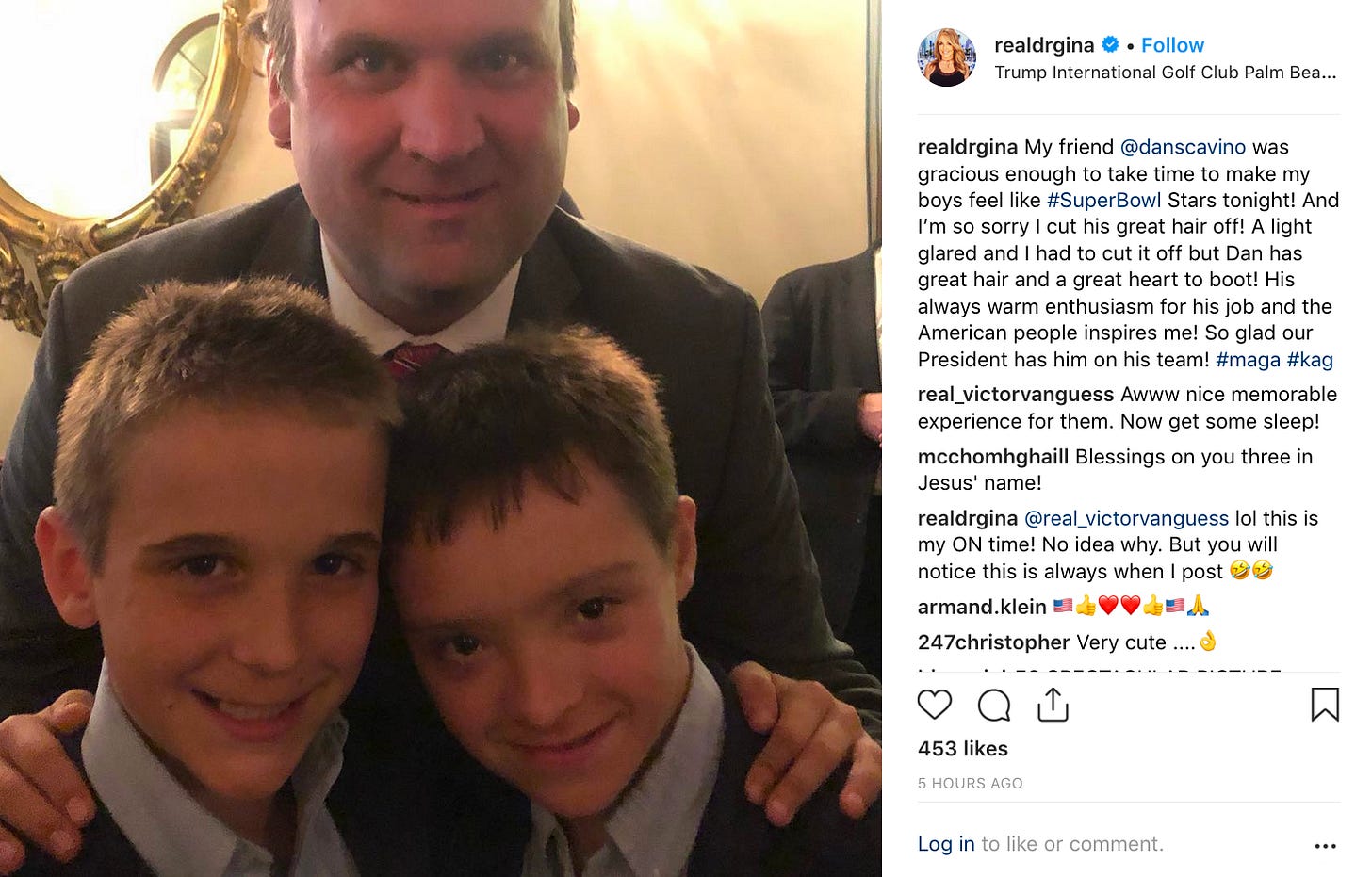Screen dimensions: 1372x877
Task: Open the comment bubble icon
Action: pos(994,705)
